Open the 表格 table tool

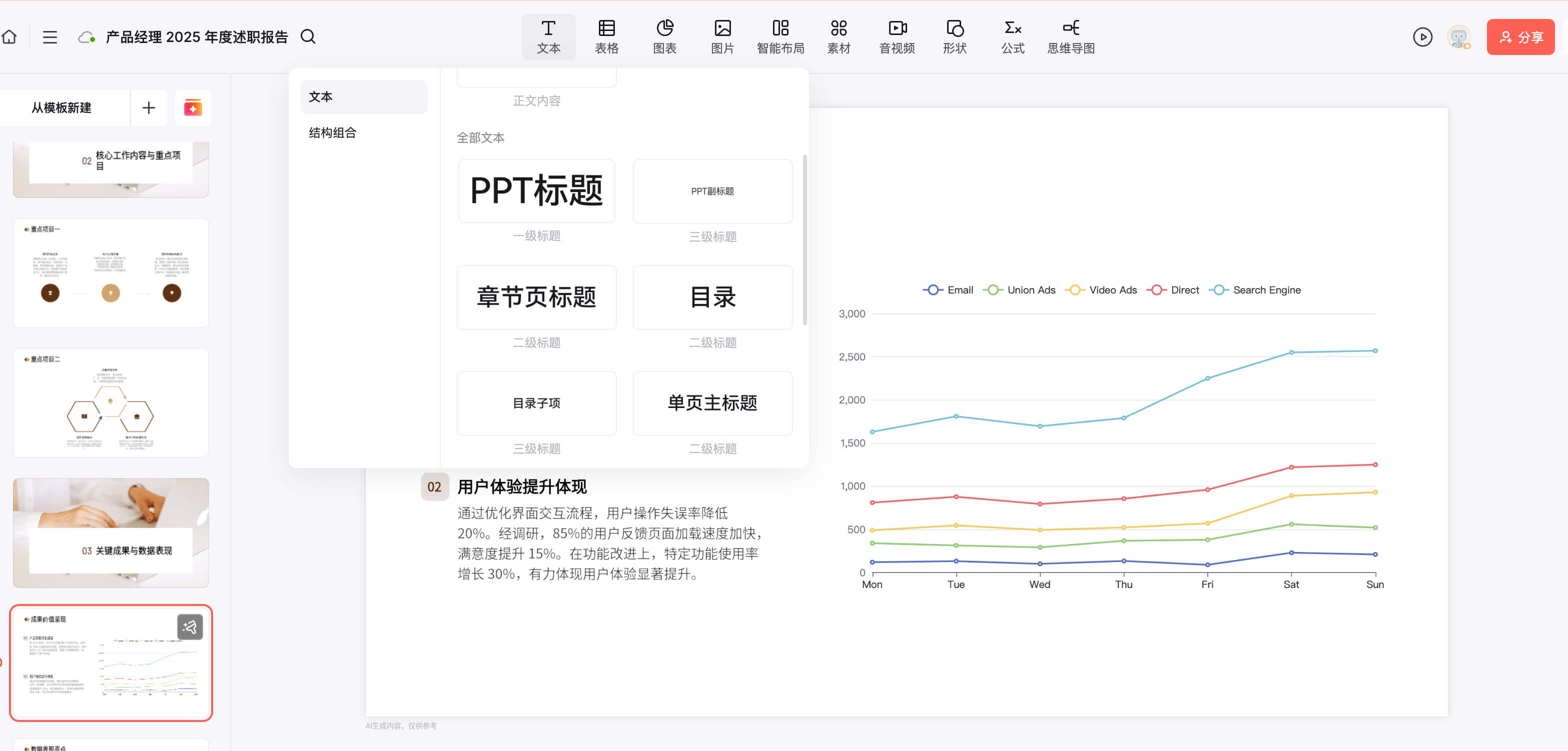(606, 37)
